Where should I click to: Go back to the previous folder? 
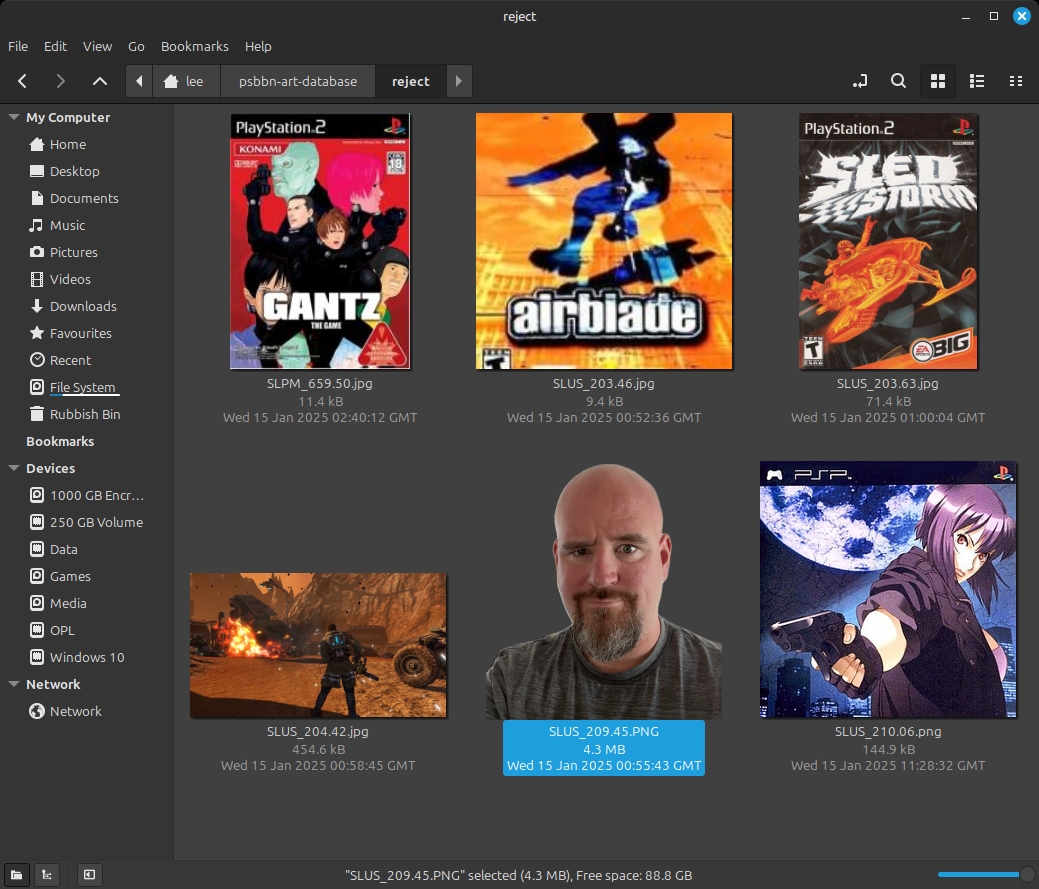23,81
